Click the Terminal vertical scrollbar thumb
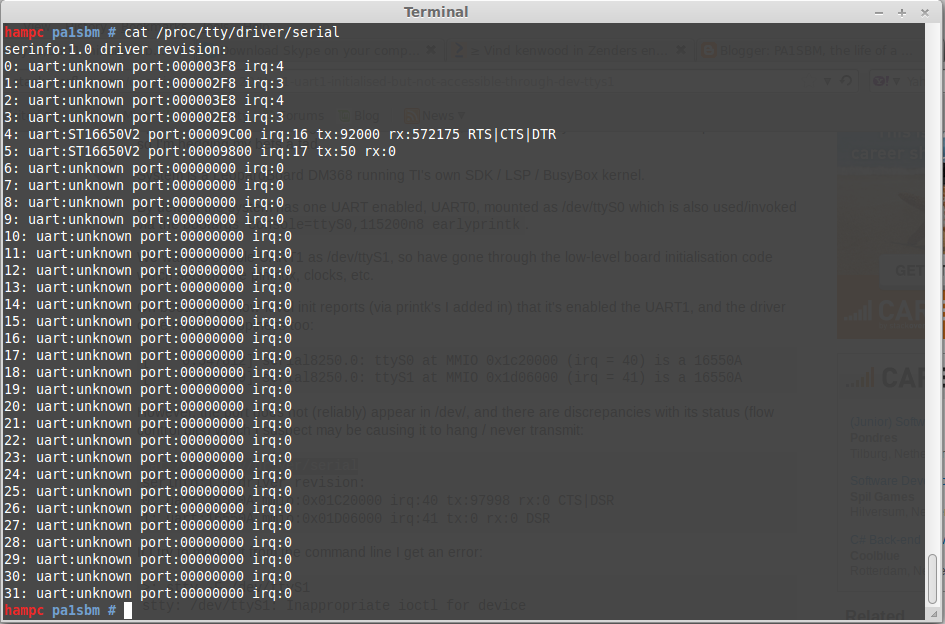 (932, 577)
